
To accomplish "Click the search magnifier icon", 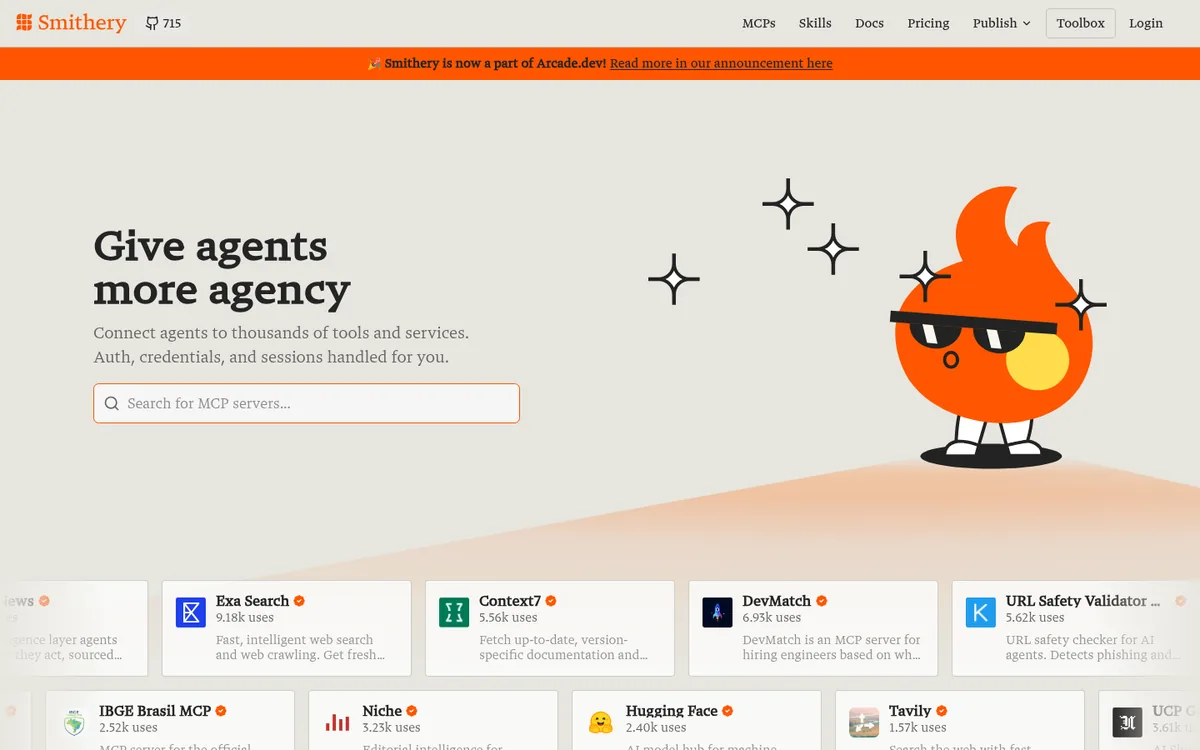I will click(x=112, y=404).
